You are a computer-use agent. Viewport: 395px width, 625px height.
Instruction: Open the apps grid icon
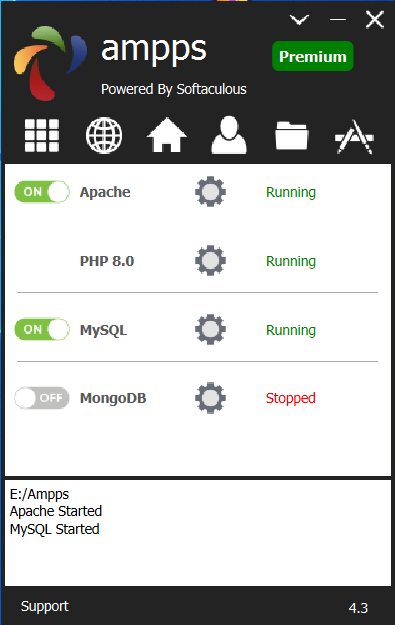pyautogui.click(x=42, y=136)
